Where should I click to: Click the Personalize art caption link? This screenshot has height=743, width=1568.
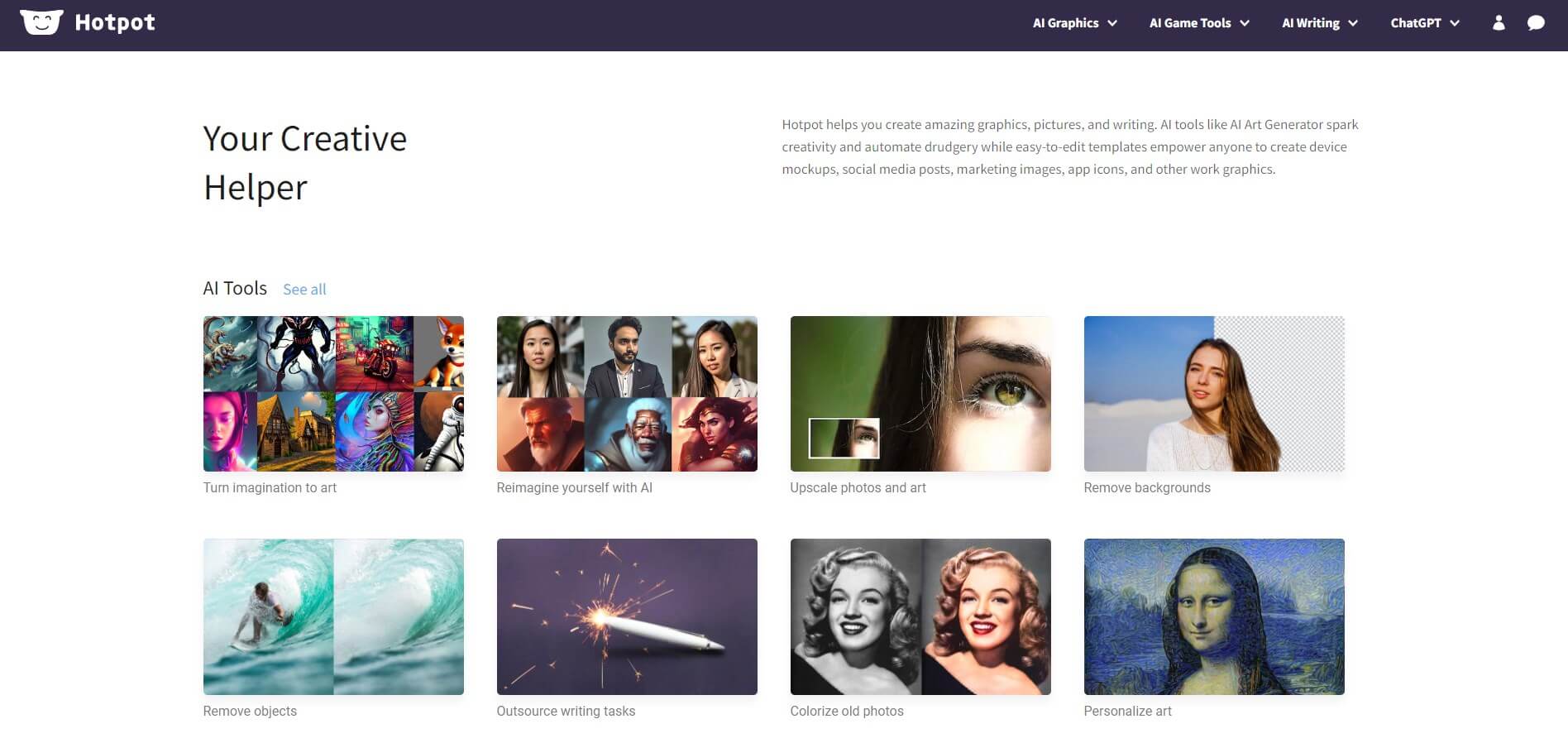(x=1127, y=712)
